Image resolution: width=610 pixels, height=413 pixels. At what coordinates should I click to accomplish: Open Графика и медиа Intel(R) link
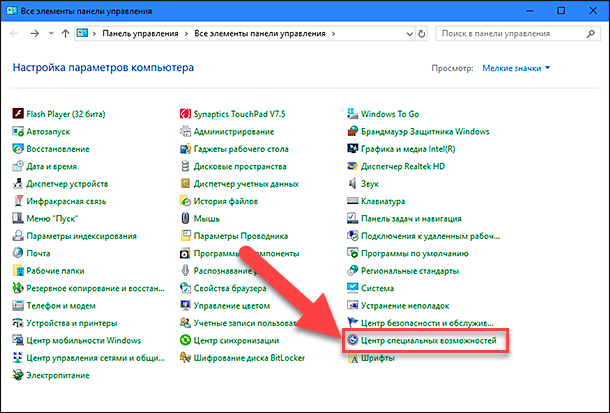[x=408, y=149]
